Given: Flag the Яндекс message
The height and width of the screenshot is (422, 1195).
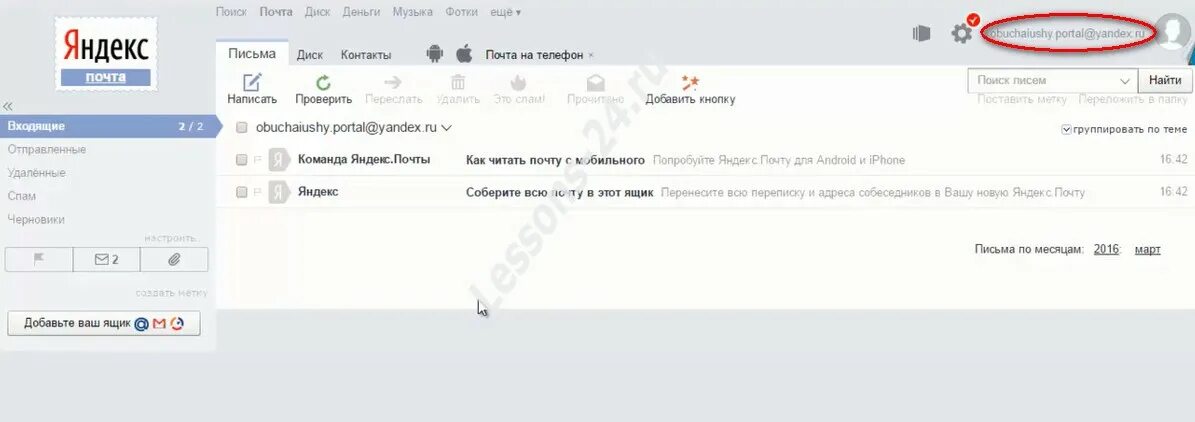Looking at the screenshot, I should click(257, 192).
